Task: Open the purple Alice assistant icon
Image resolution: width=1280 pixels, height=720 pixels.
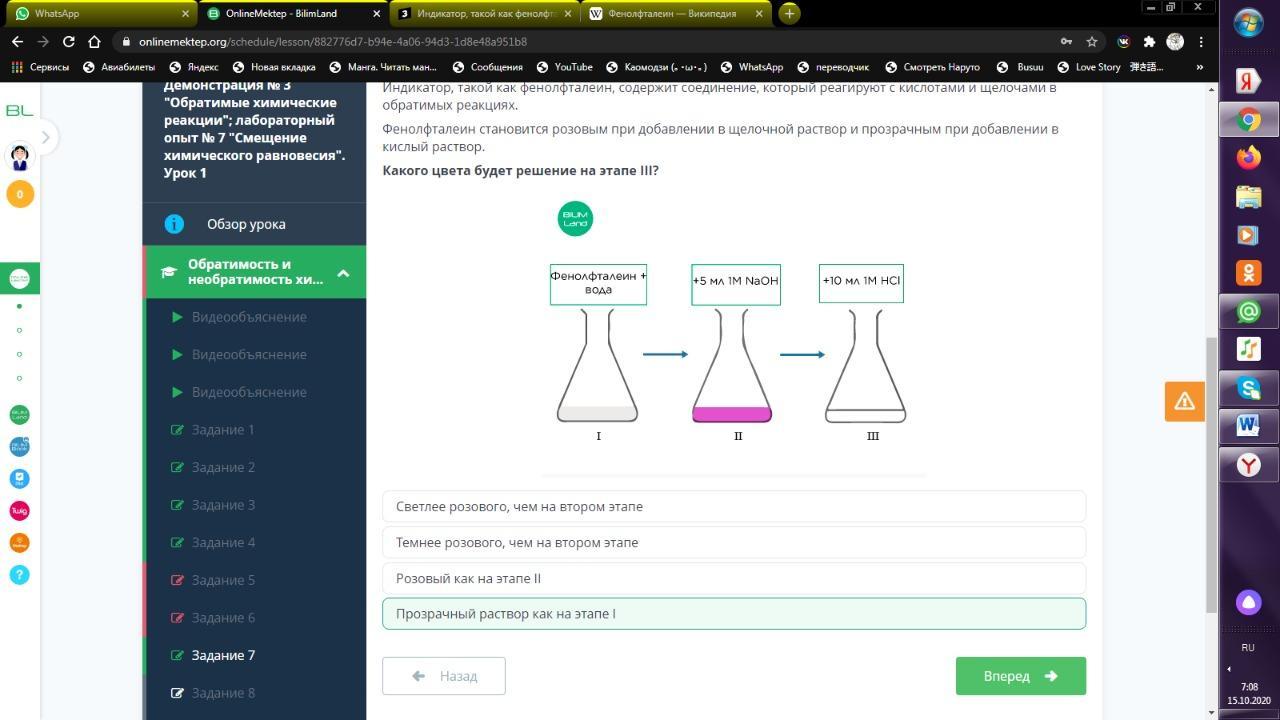Action: pyautogui.click(x=1248, y=602)
